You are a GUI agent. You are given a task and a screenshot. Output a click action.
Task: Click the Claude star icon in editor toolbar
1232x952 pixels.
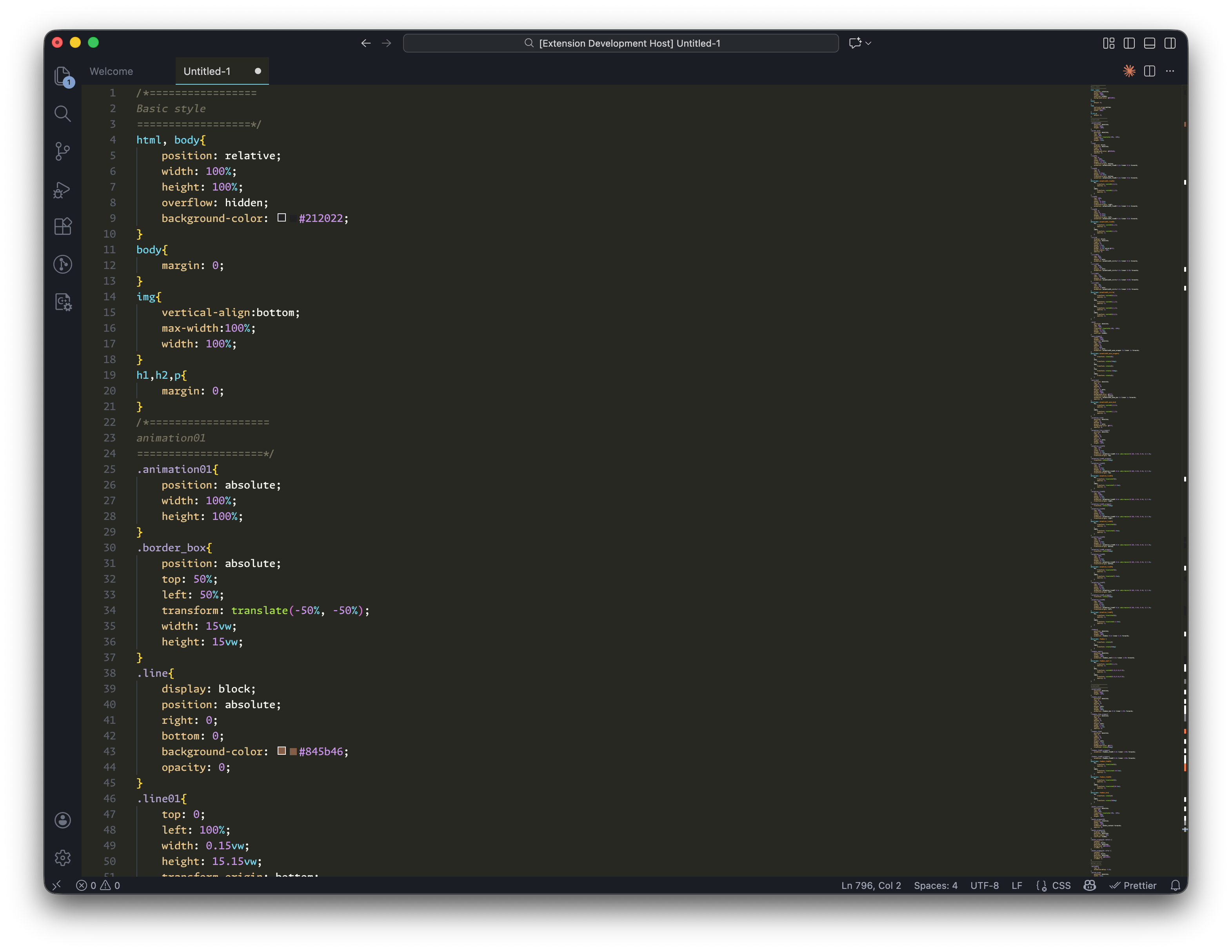pyautogui.click(x=1129, y=71)
